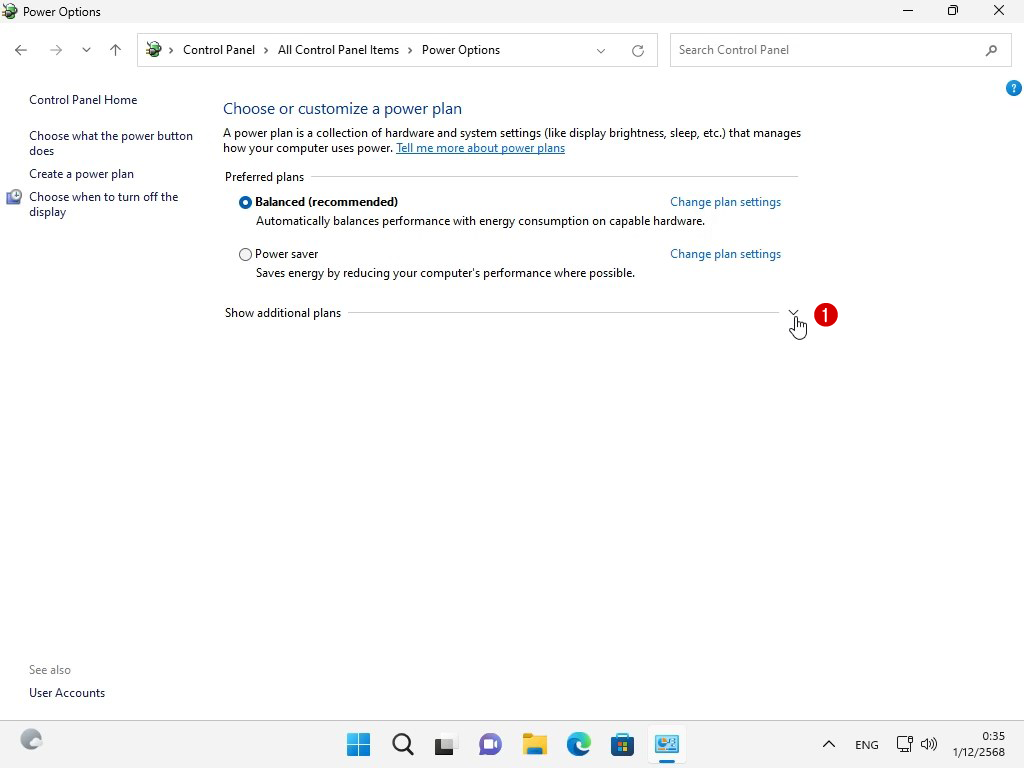Open Microsoft Edge from the taskbar
The height and width of the screenshot is (768, 1024).
[x=579, y=744]
